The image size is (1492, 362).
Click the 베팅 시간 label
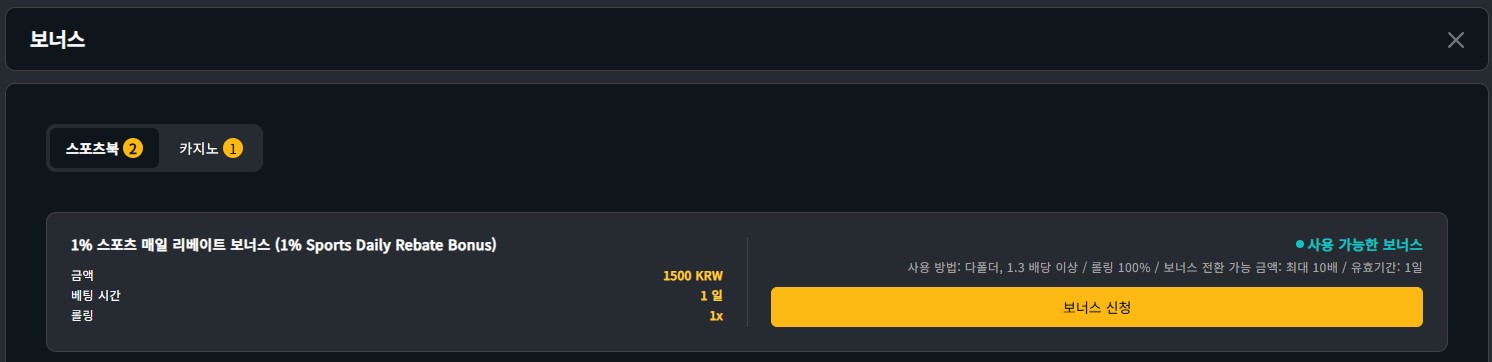96,296
